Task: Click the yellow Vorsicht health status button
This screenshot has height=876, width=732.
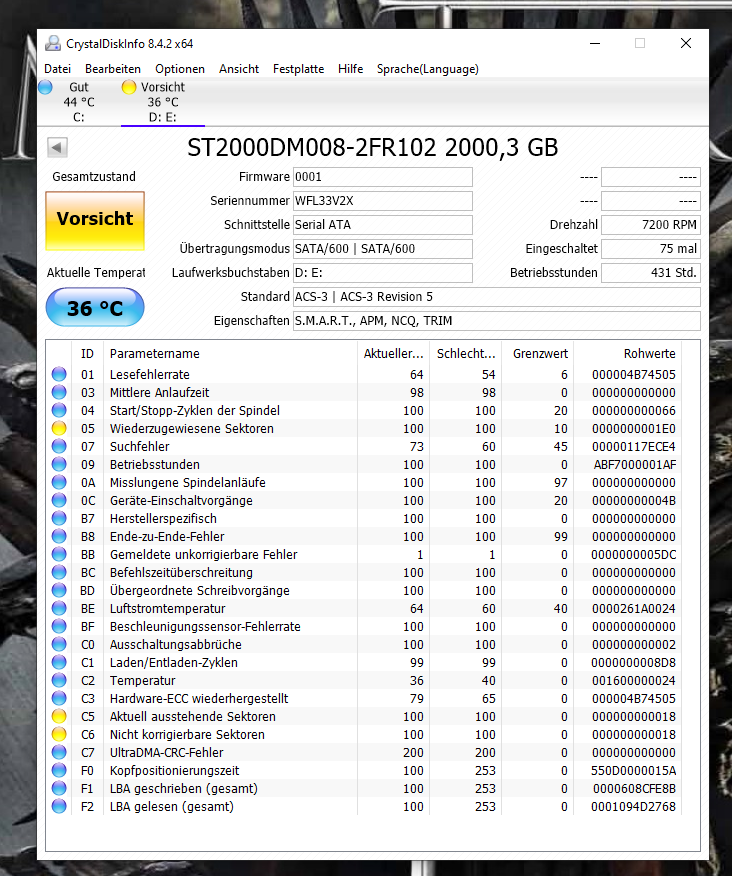Action: 95,221
